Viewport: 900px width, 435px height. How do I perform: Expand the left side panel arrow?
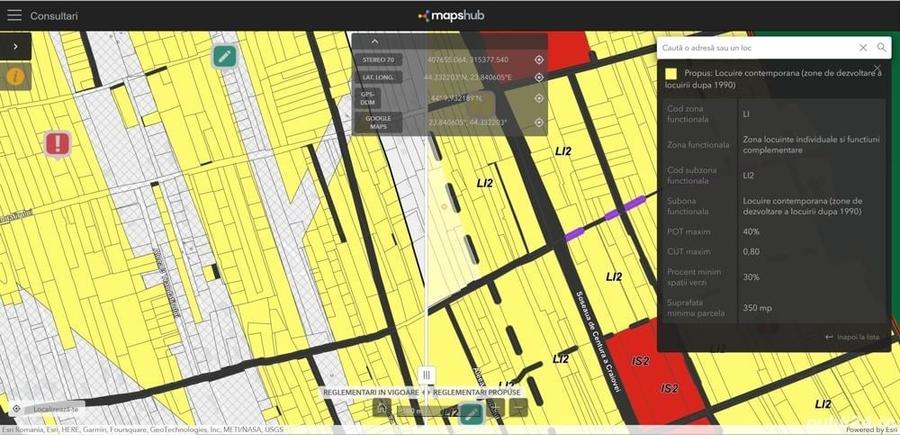(x=15, y=46)
